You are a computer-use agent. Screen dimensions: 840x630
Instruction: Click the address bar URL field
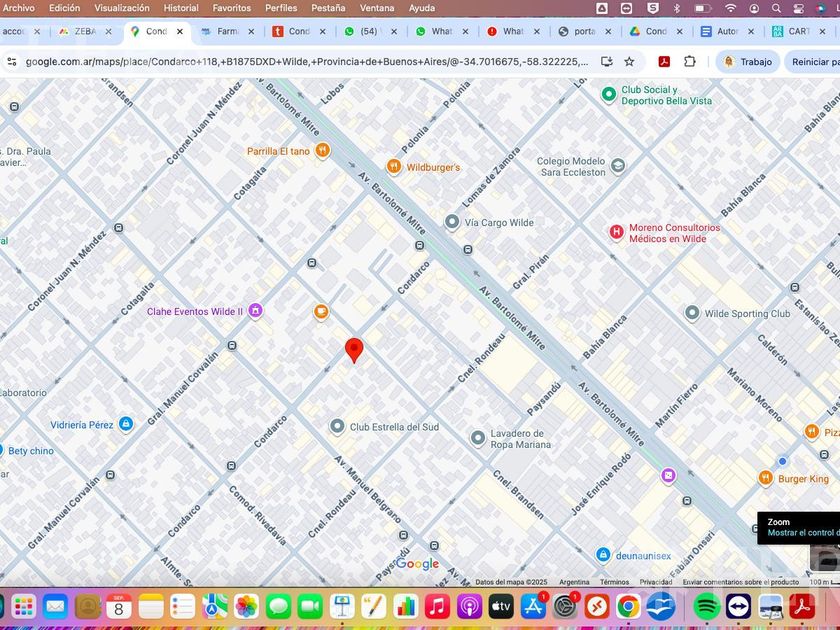[300, 61]
